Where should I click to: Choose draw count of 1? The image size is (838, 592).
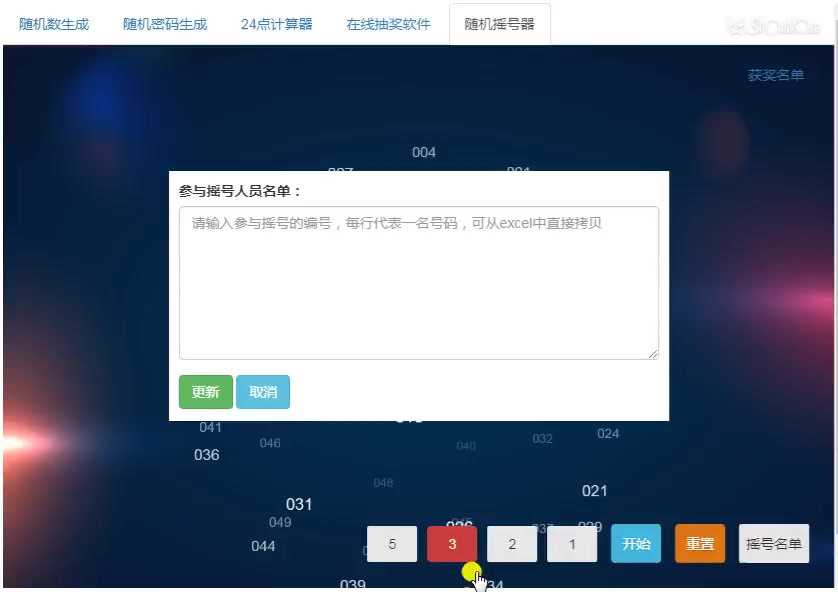pos(571,544)
